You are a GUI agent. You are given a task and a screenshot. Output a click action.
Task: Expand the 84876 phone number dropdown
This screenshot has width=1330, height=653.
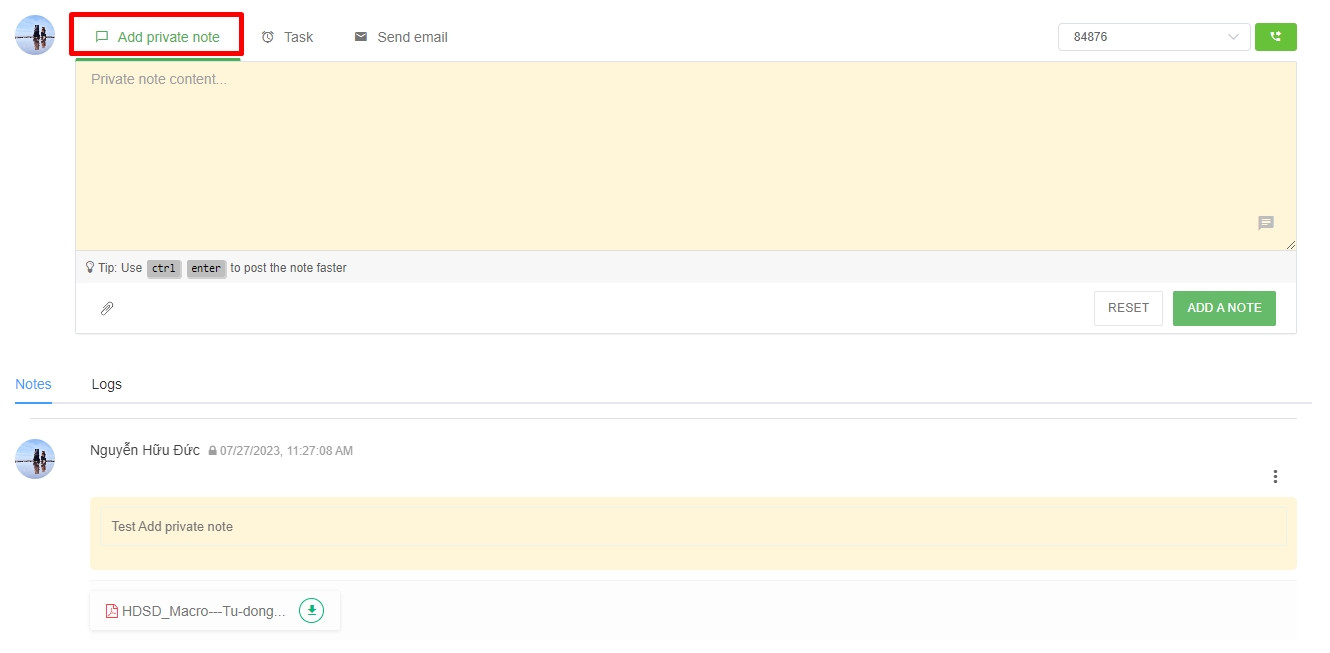click(1154, 37)
